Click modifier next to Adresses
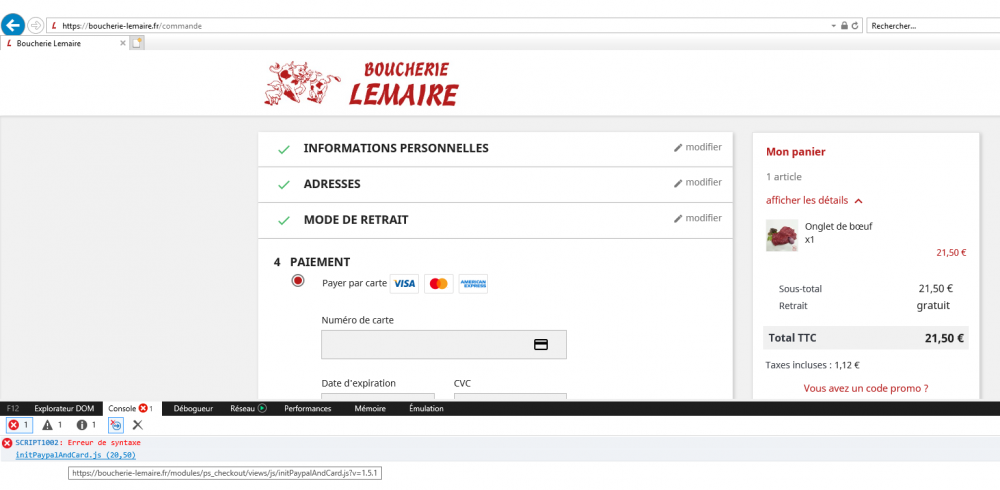The image size is (1000, 490). point(698,182)
